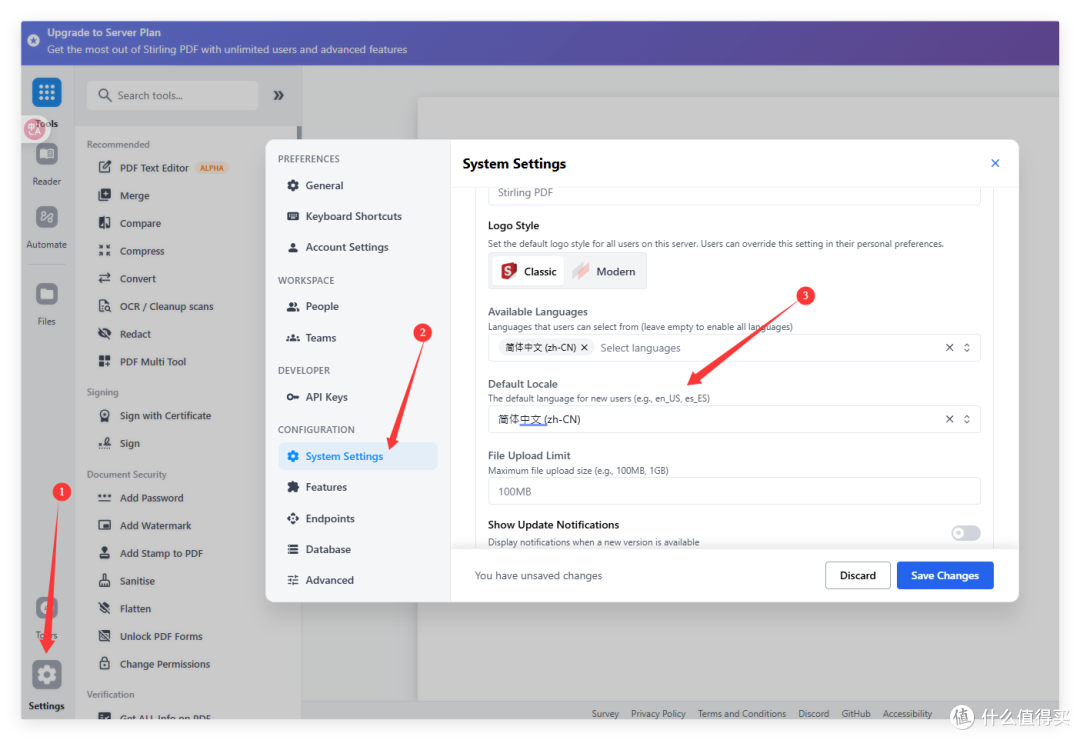Open the Tools grid icon
The height and width of the screenshot is (740, 1080).
click(46, 92)
